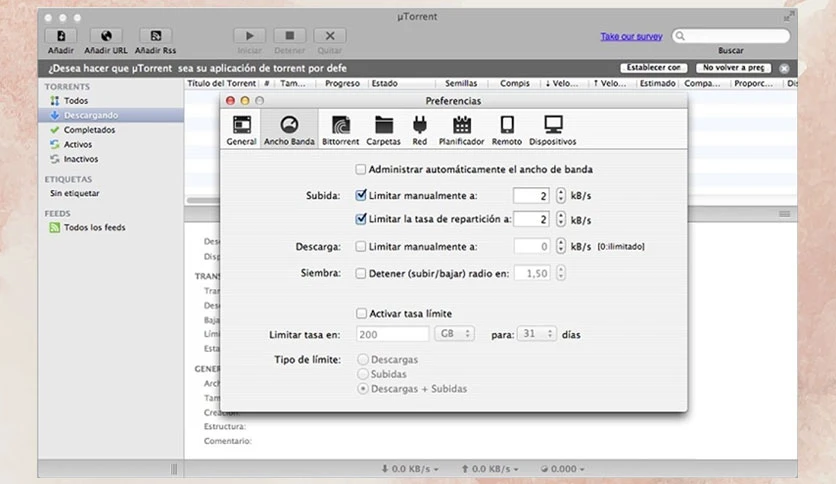The height and width of the screenshot is (484, 836).
Task: Open ratio 0.000 status dropdown
Action: point(562,469)
